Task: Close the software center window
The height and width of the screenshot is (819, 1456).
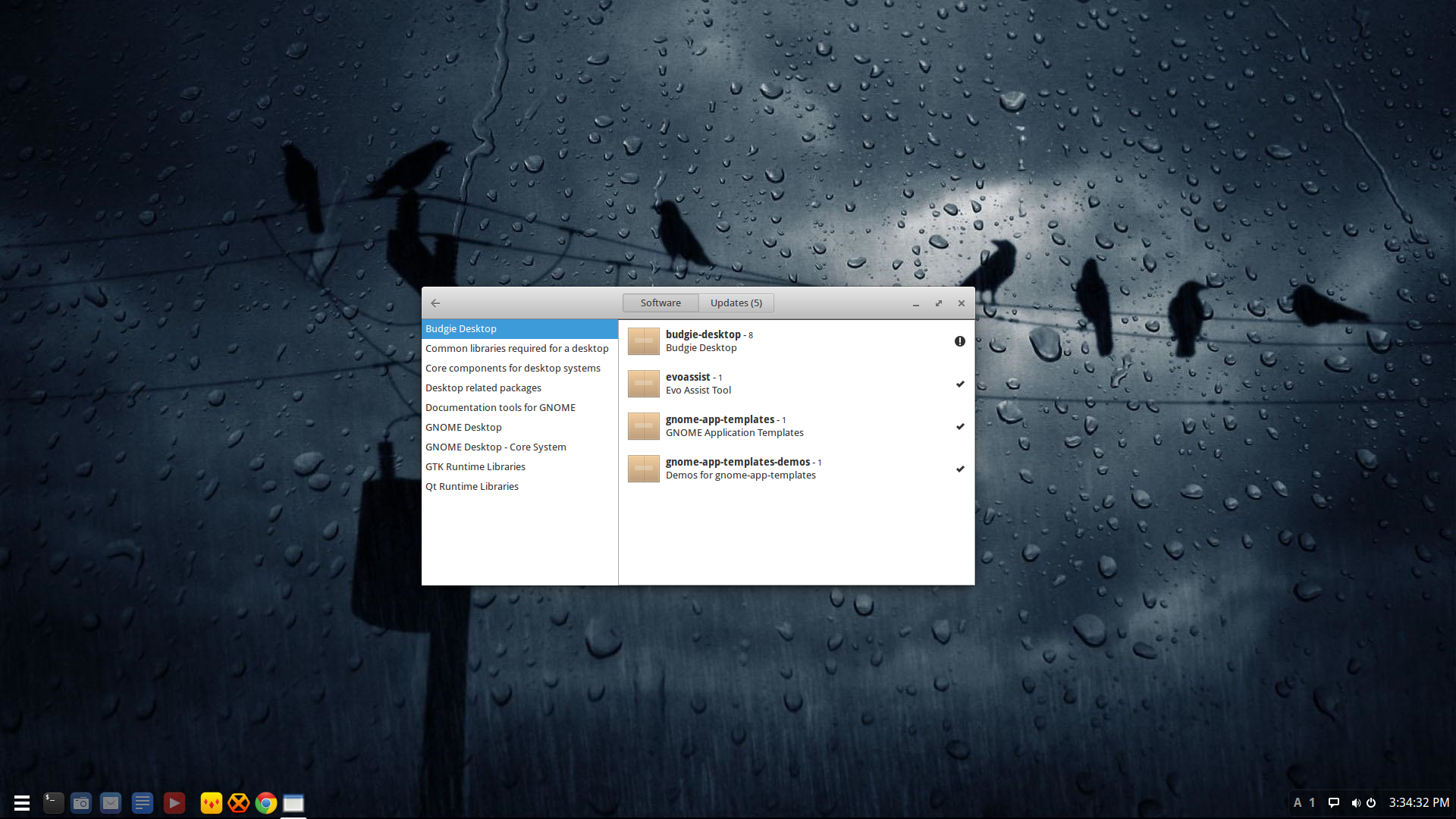Action: click(x=962, y=303)
